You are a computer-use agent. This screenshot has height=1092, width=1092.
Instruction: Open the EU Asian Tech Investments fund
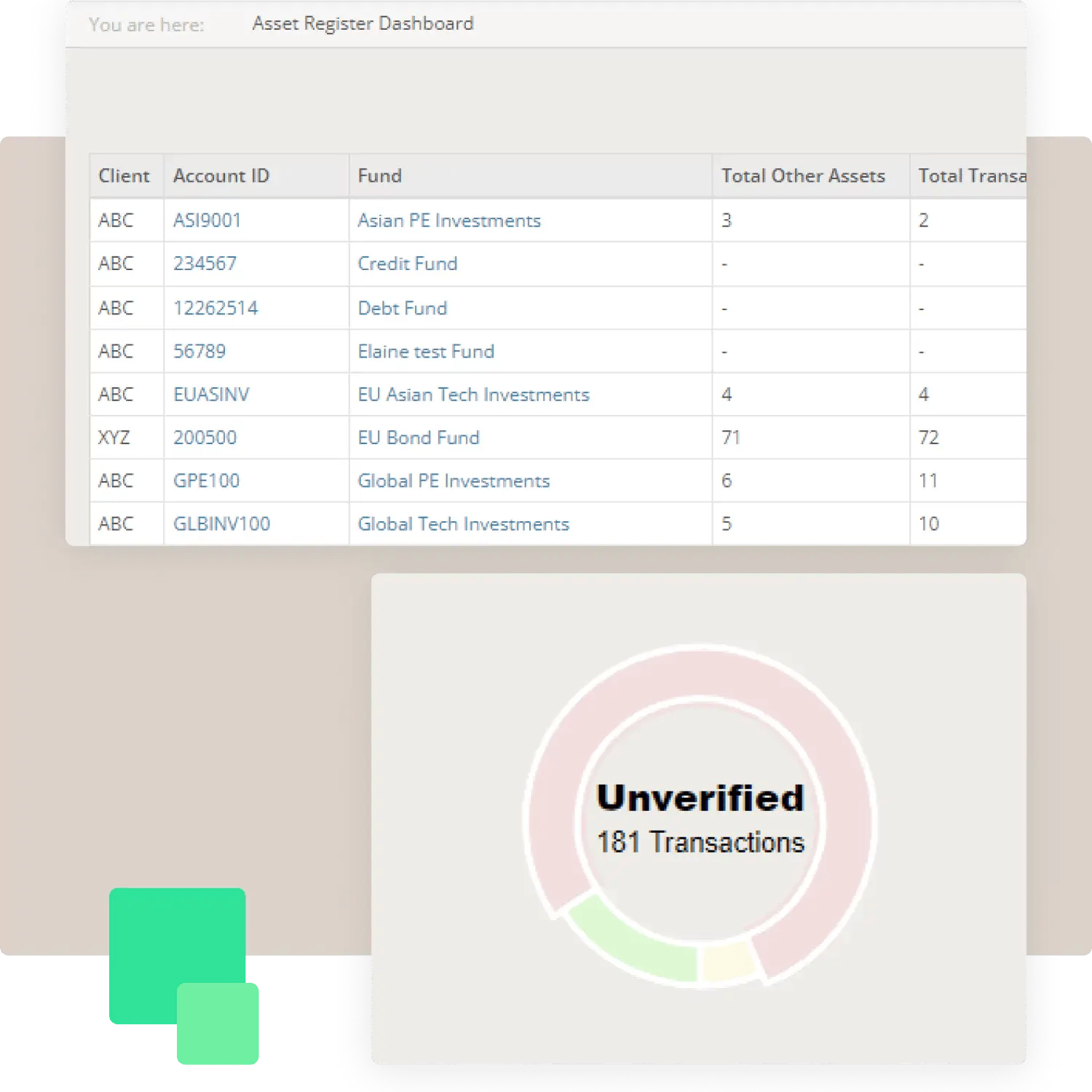473,395
